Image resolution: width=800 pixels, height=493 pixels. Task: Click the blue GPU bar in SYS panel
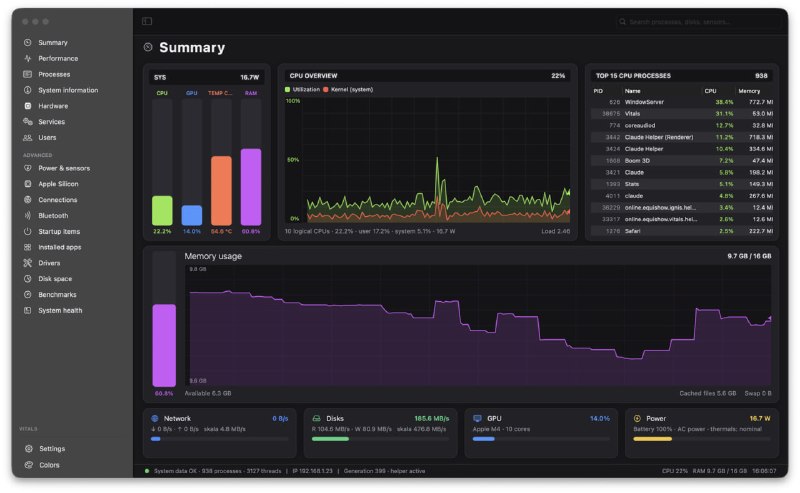tap(192, 215)
